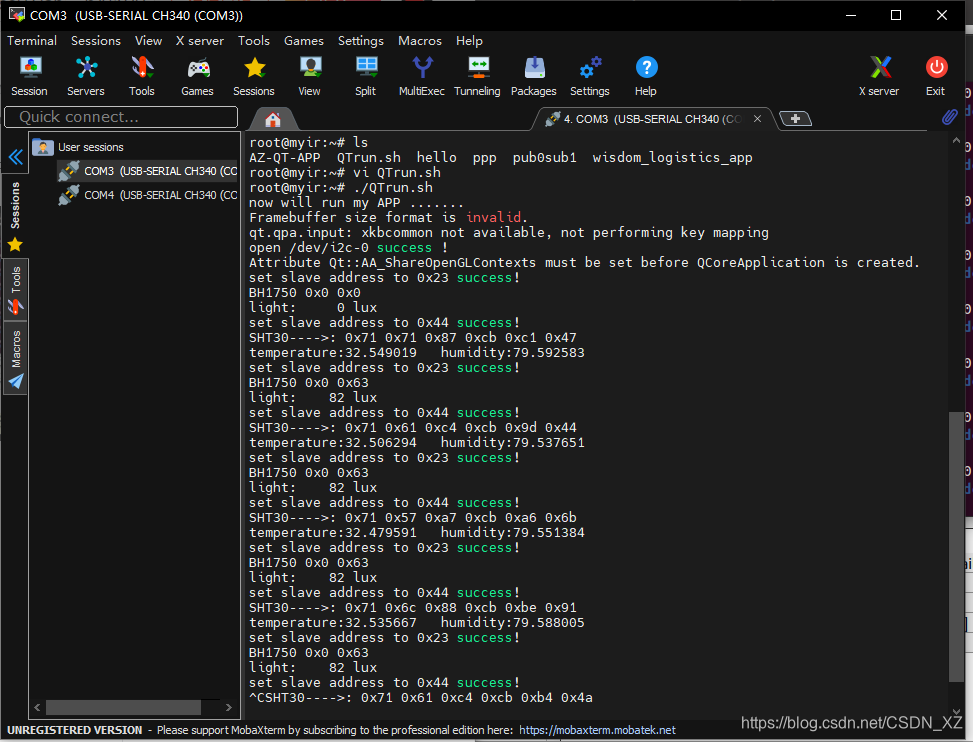973x742 pixels.
Task: Click the Help question mark icon
Action: [646, 76]
